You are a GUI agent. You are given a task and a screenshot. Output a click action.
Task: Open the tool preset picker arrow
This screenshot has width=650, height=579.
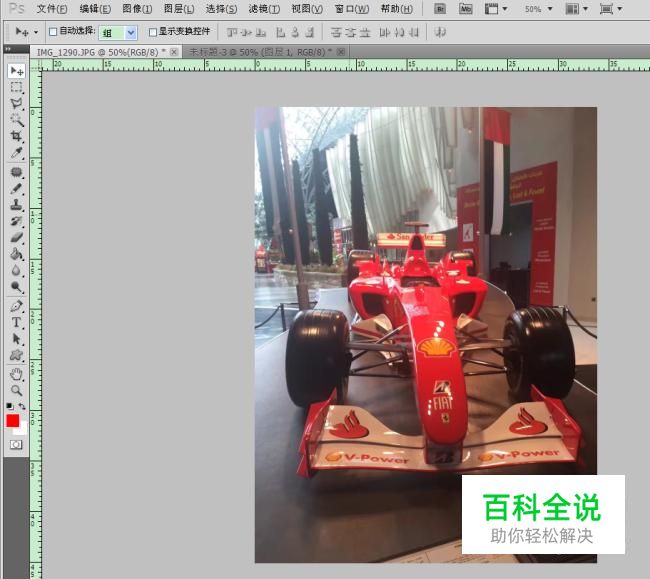pyautogui.click(x=36, y=32)
